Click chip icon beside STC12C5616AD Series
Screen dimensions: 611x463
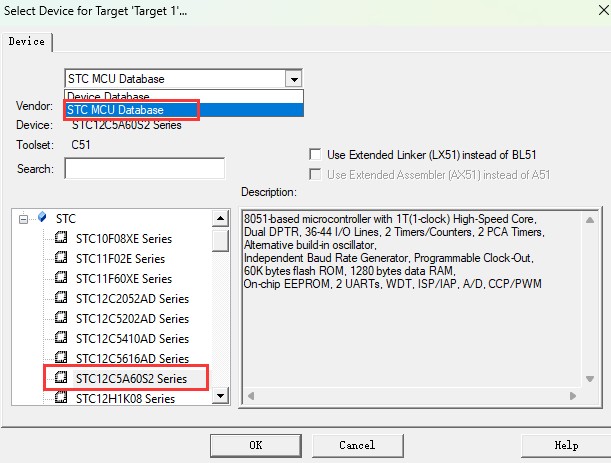tap(61, 357)
